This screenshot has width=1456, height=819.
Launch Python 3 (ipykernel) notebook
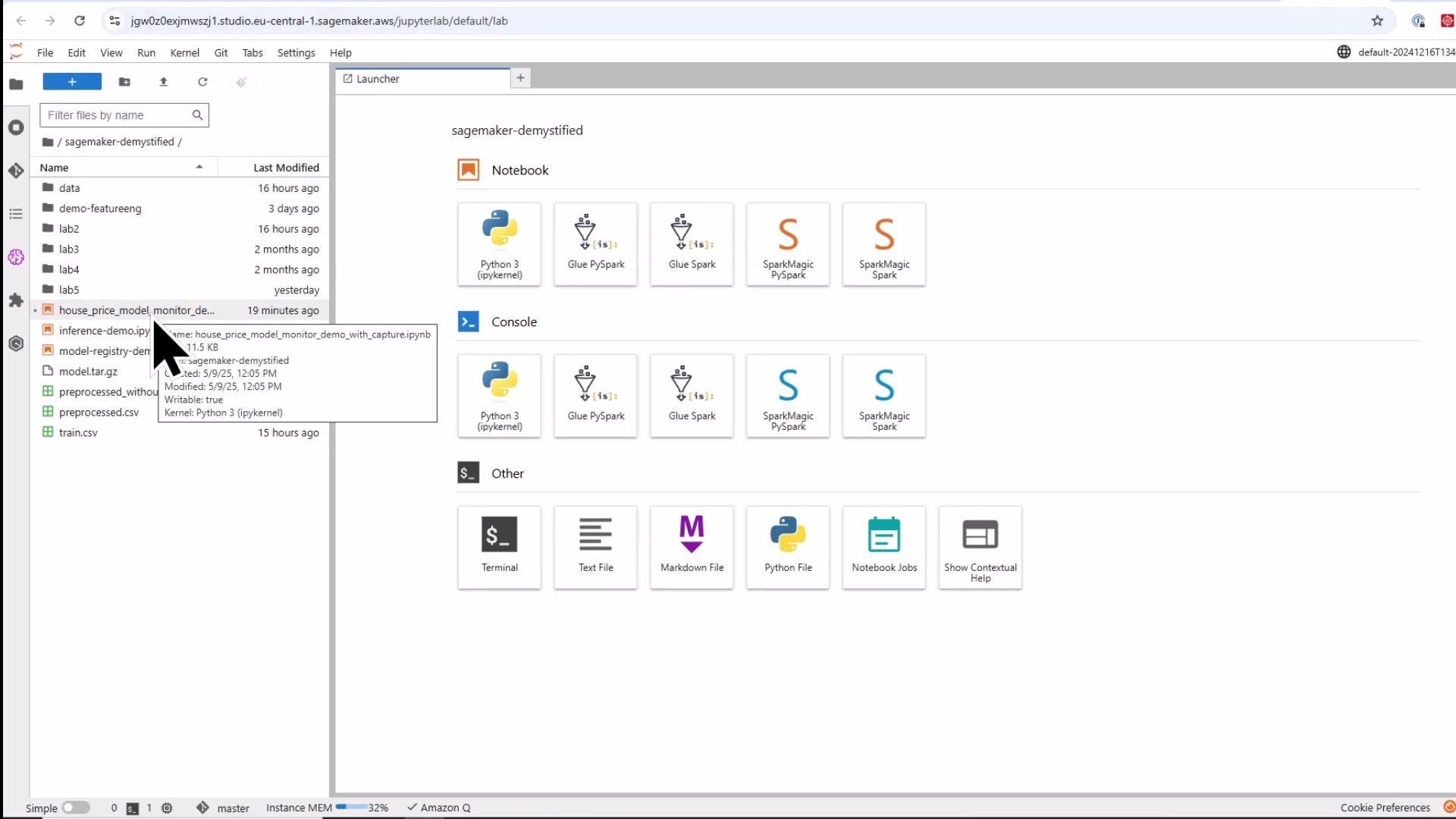pos(499,244)
